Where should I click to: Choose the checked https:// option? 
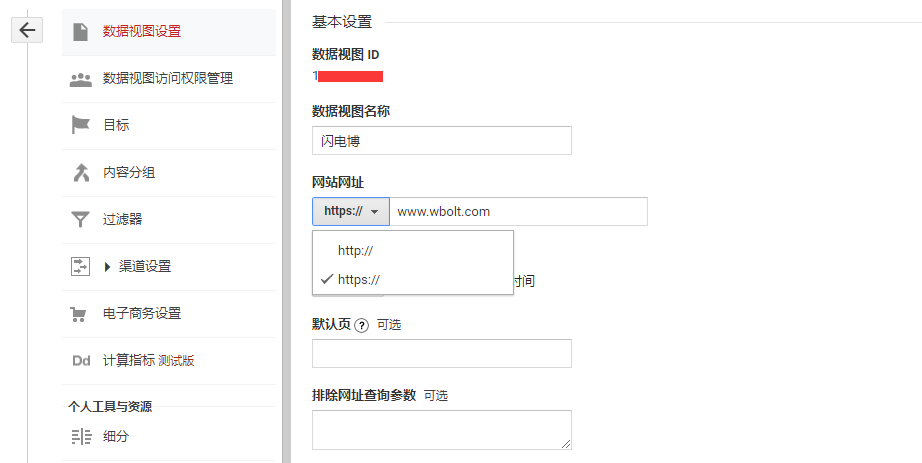point(358,280)
